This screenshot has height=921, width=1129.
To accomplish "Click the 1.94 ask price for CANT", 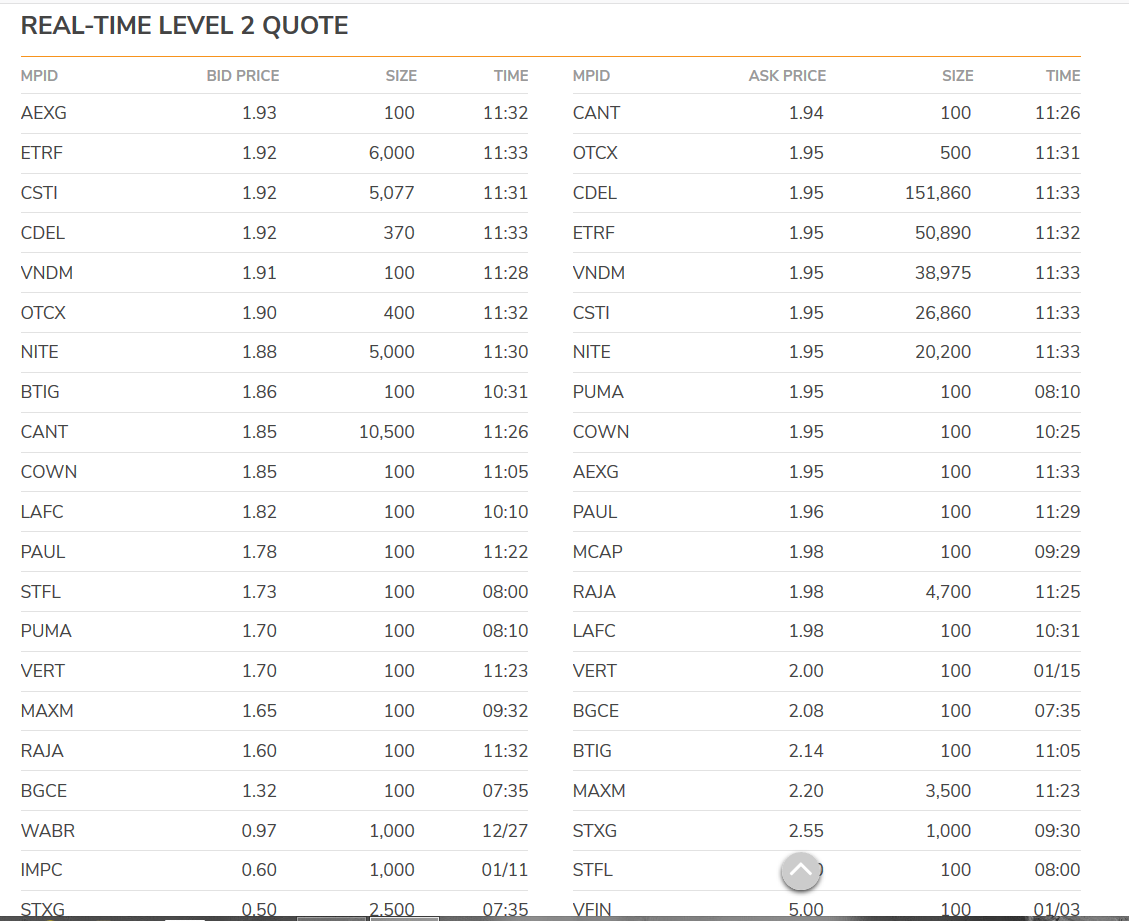I will (x=806, y=113).
